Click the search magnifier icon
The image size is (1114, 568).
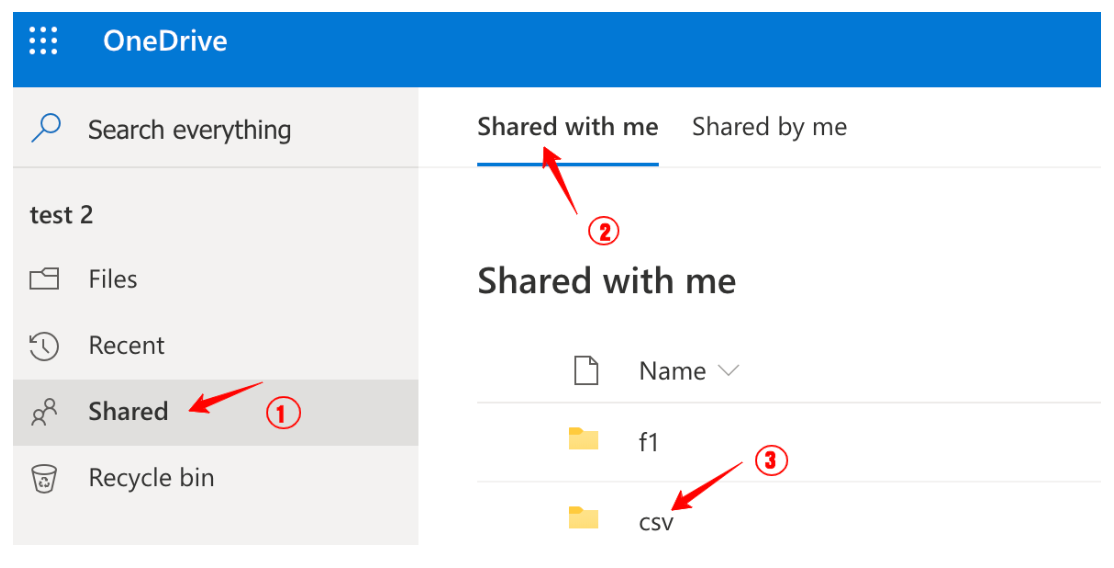pos(46,128)
